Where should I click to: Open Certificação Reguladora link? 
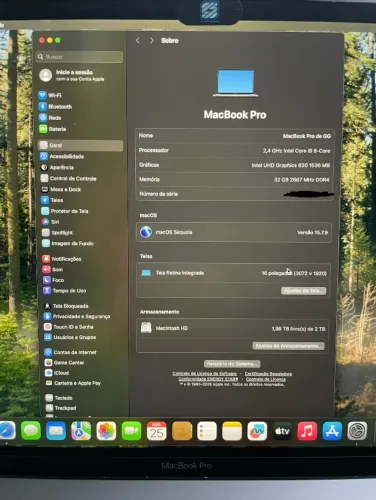coord(268,374)
